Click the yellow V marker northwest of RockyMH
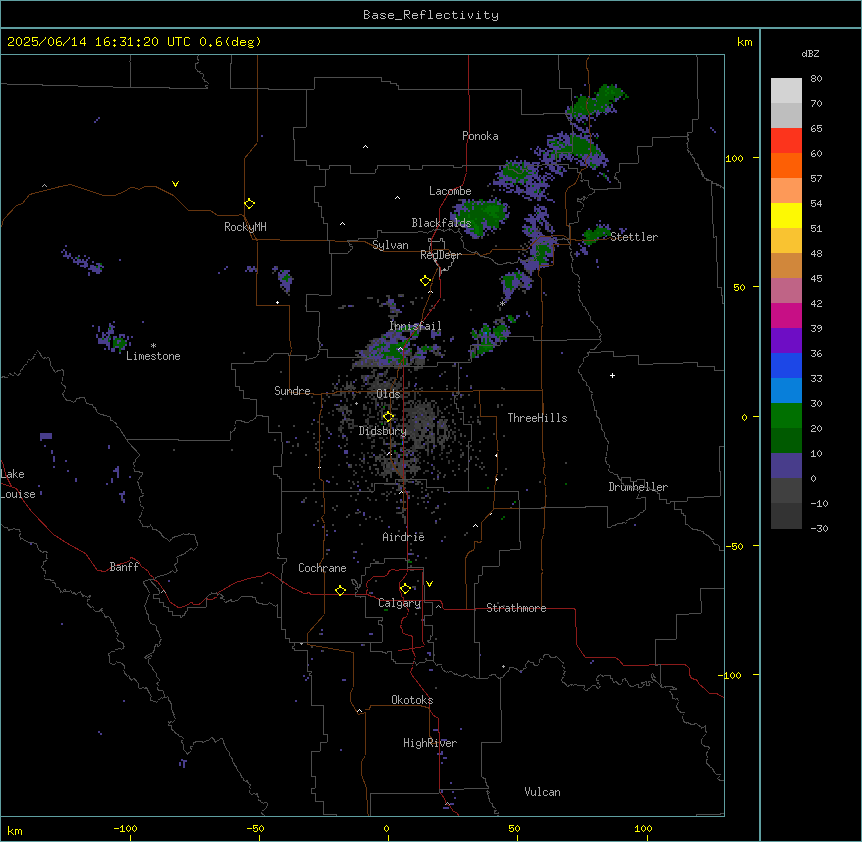 coord(175,184)
